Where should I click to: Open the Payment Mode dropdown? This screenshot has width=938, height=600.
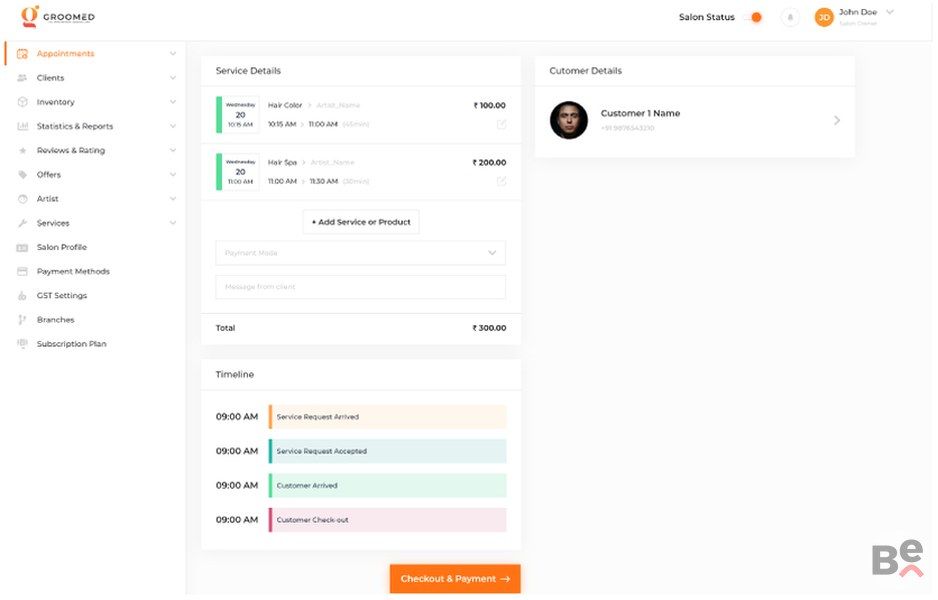pyautogui.click(x=360, y=253)
